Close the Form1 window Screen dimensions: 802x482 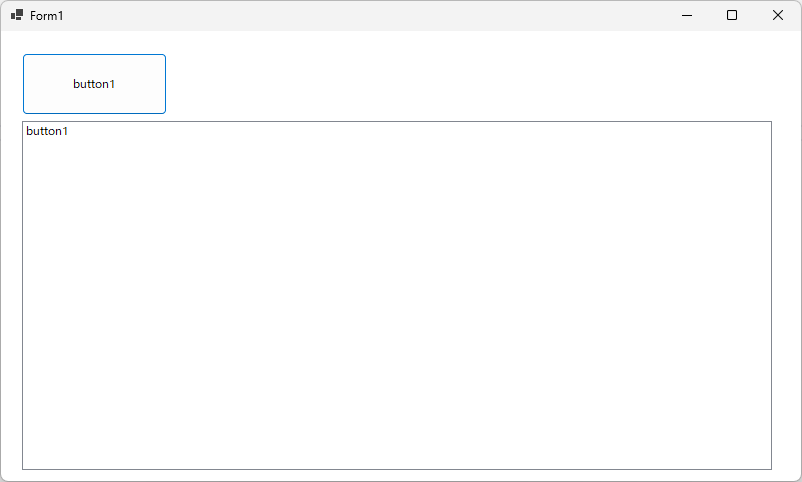click(778, 15)
